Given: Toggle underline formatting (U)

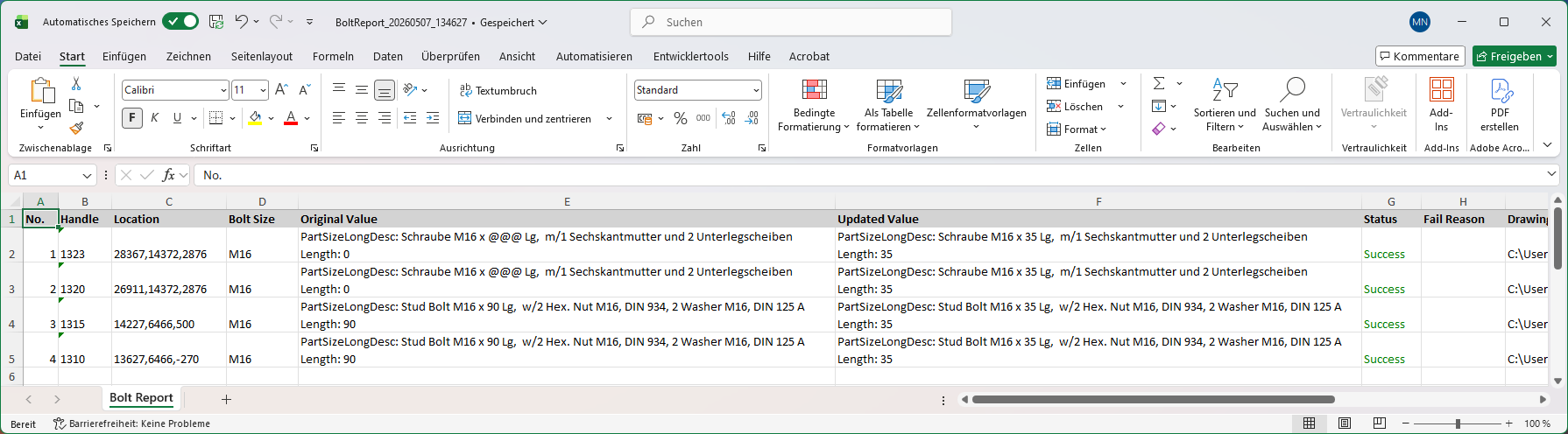Looking at the screenshot, I should coord(178,118).
